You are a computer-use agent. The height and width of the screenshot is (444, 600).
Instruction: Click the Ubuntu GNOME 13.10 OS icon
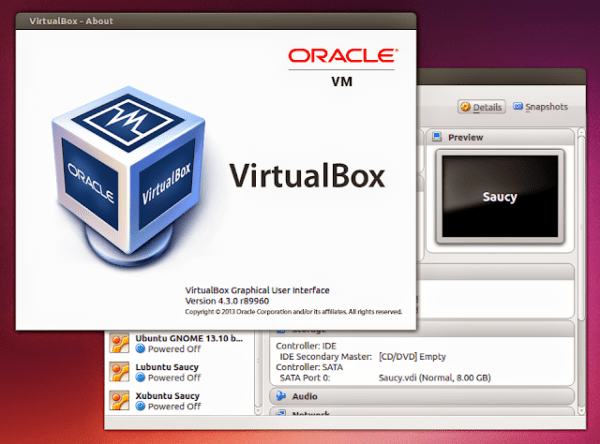(119, 343)
